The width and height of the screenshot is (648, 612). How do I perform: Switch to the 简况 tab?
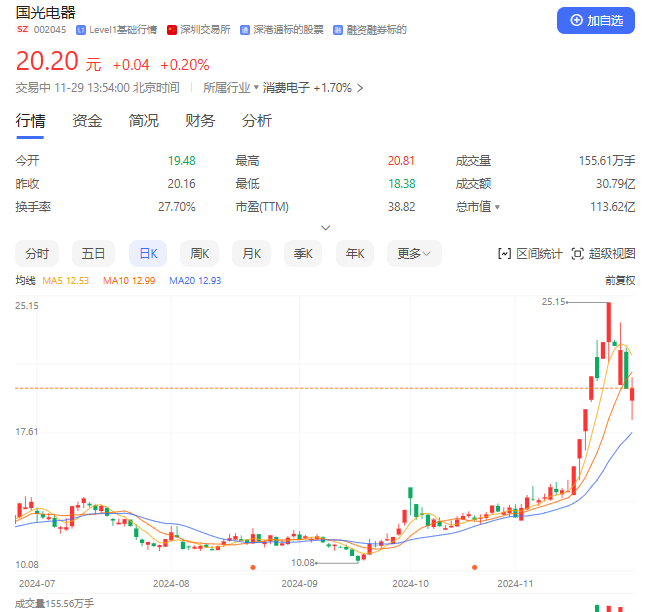tap(143, 121)
